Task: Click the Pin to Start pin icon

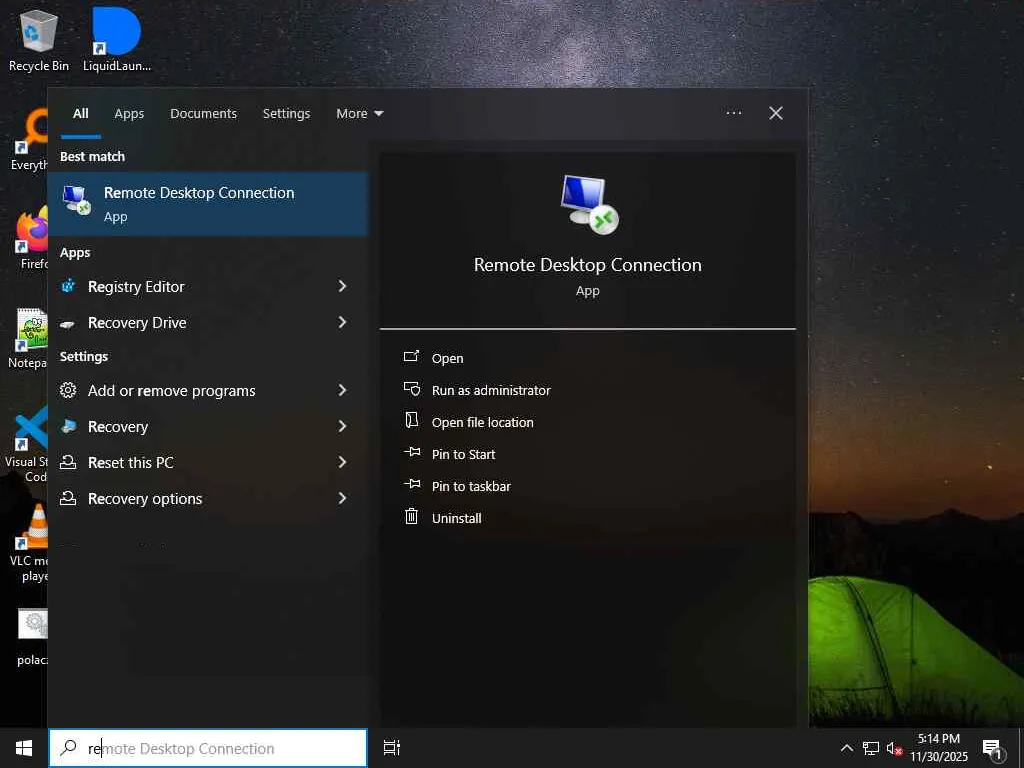Action: pos(412,452)
